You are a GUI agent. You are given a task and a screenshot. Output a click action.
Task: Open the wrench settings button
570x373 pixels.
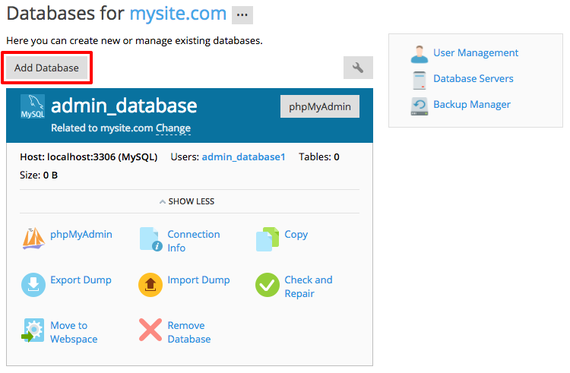click(x=358, y=68)
